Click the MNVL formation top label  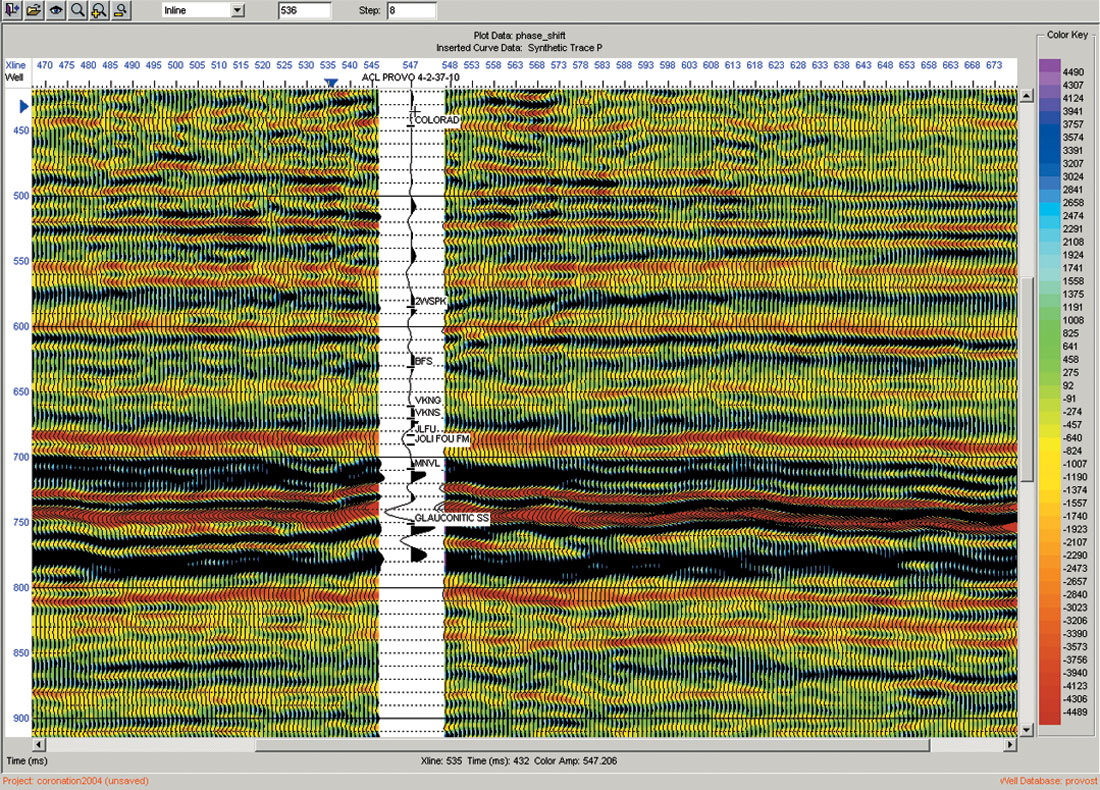click(x=427, y=464)
